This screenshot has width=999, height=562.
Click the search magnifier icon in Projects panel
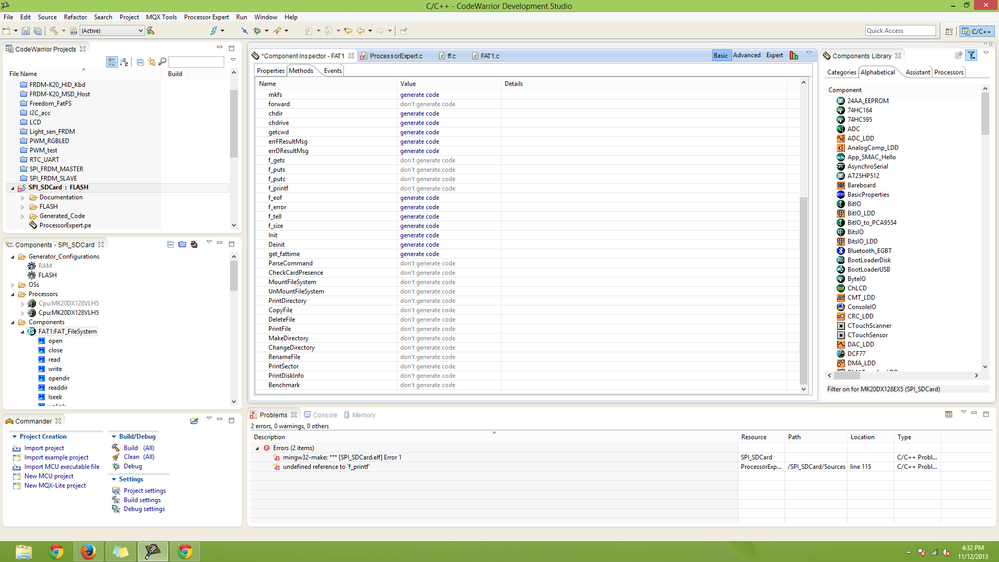tap(162, 62)
